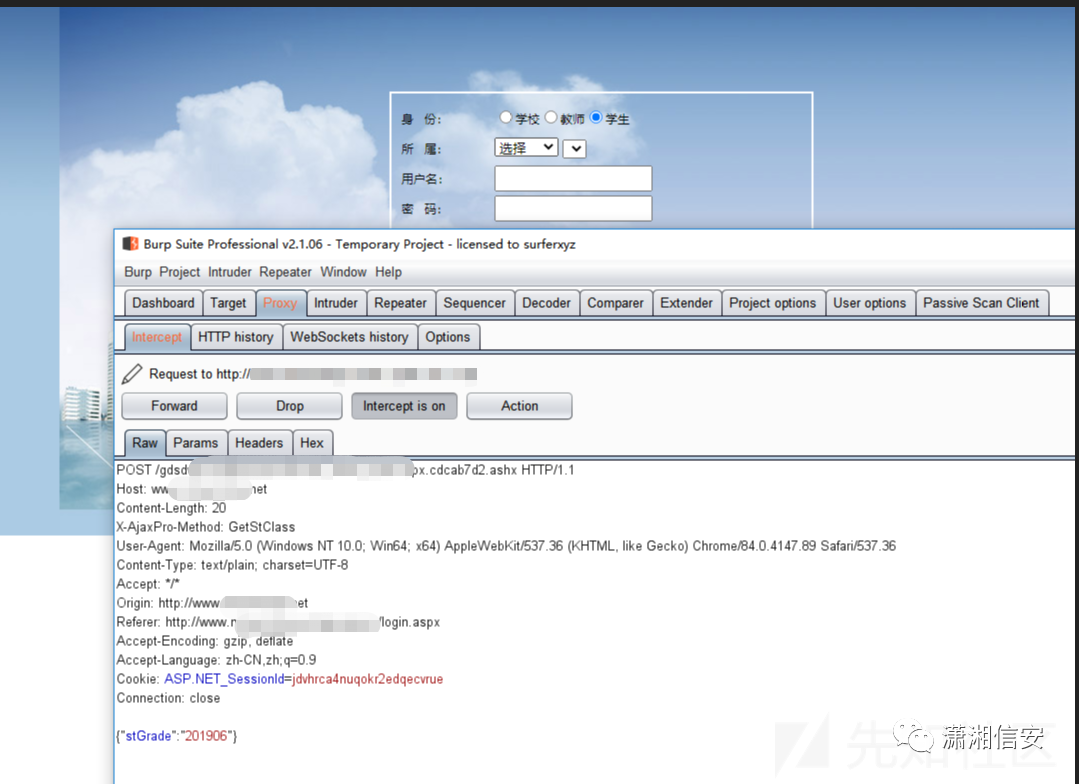
Task: Click the Content-Length: 20 line
Action: click(x=171, y=508)
